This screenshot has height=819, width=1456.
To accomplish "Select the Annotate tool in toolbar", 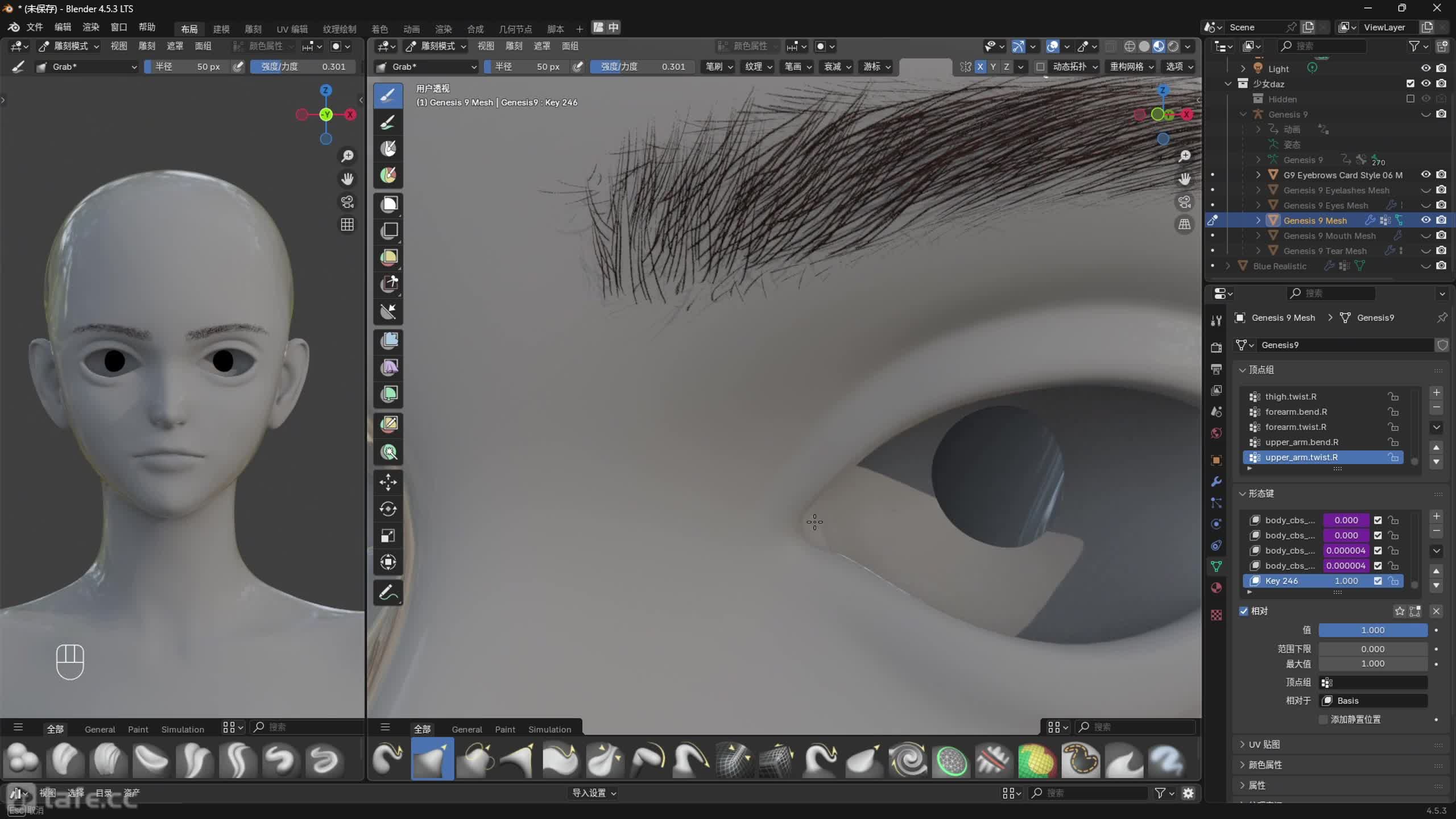I will point(388,593).
